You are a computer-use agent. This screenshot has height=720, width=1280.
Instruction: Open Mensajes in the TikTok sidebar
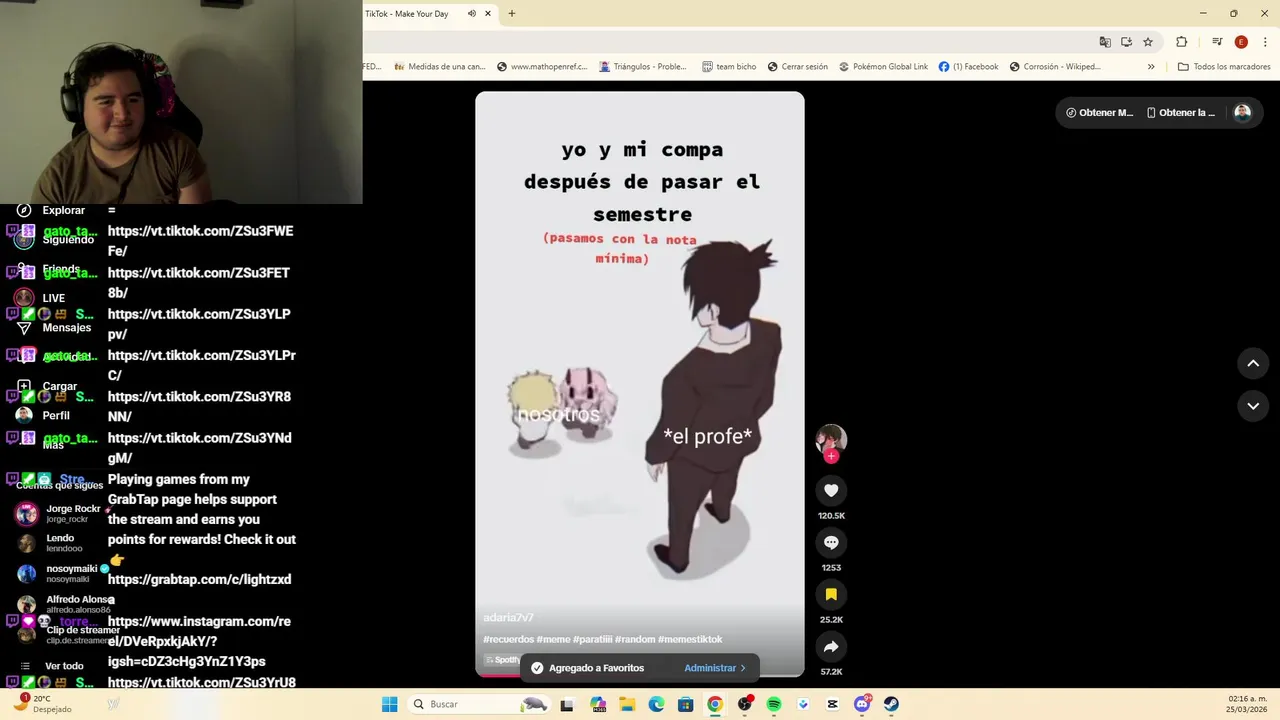(53, 327)
